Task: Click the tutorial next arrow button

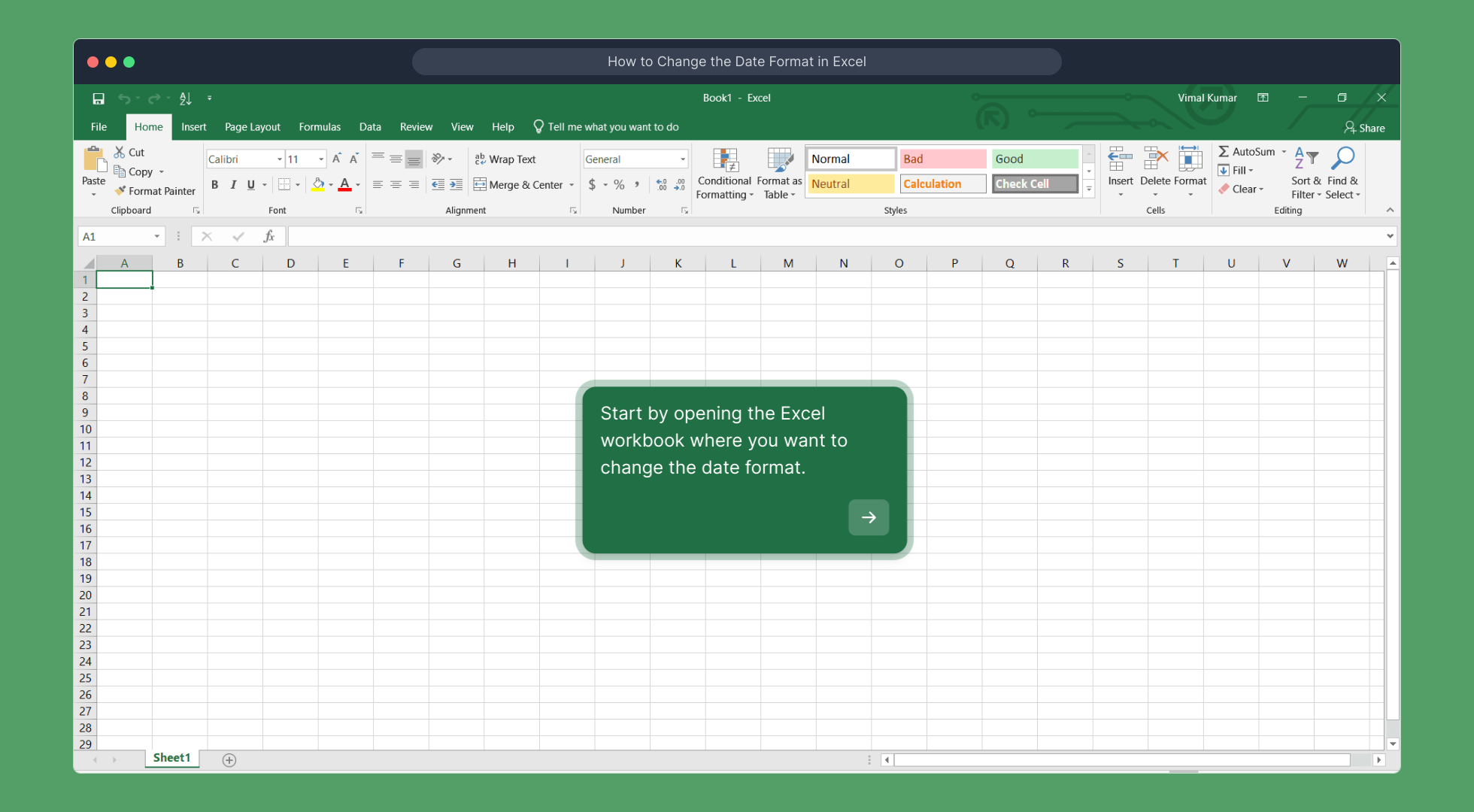Action: tap(869, 517)
